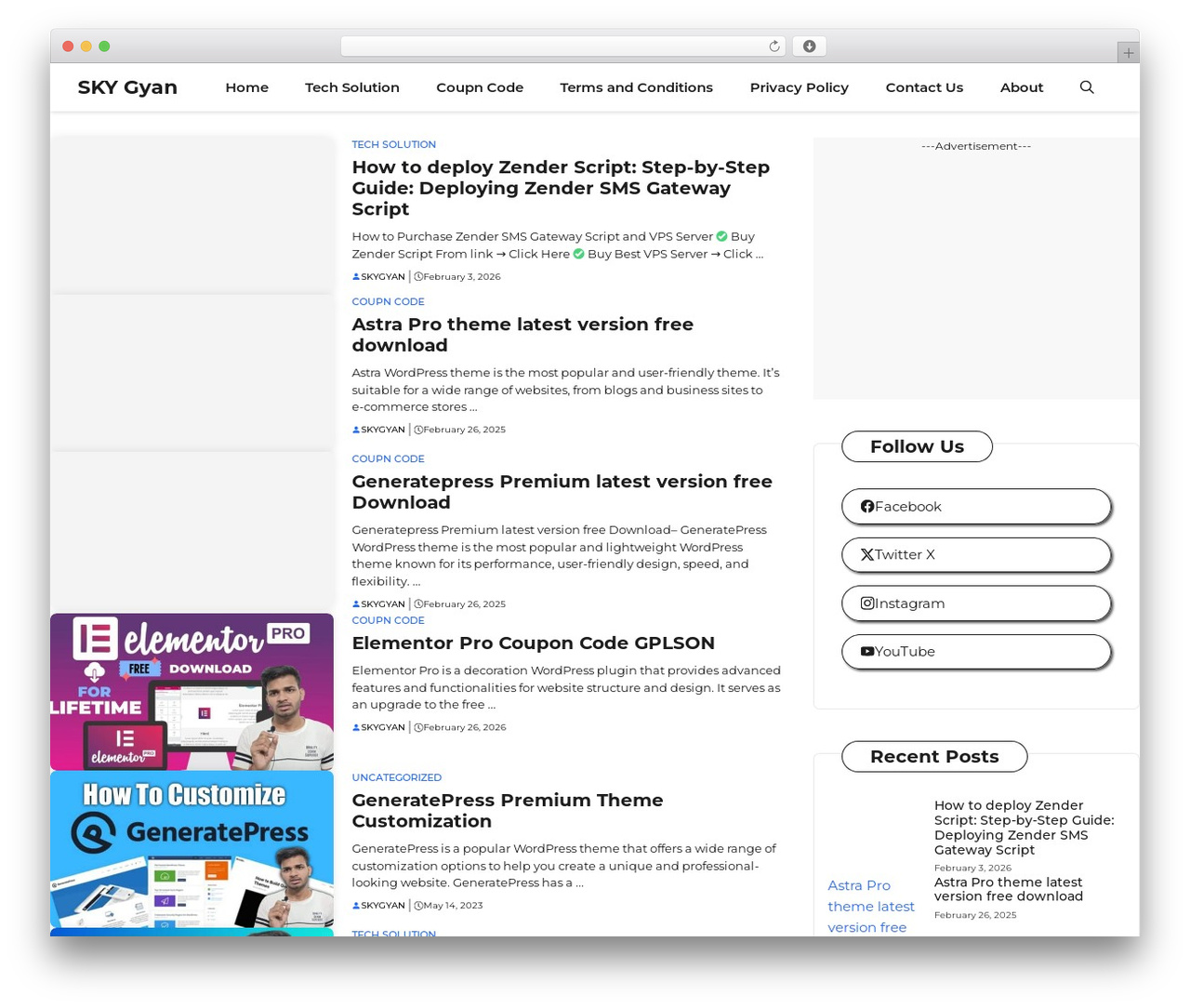Click the Follow Us heading

(x=917, y=447)
